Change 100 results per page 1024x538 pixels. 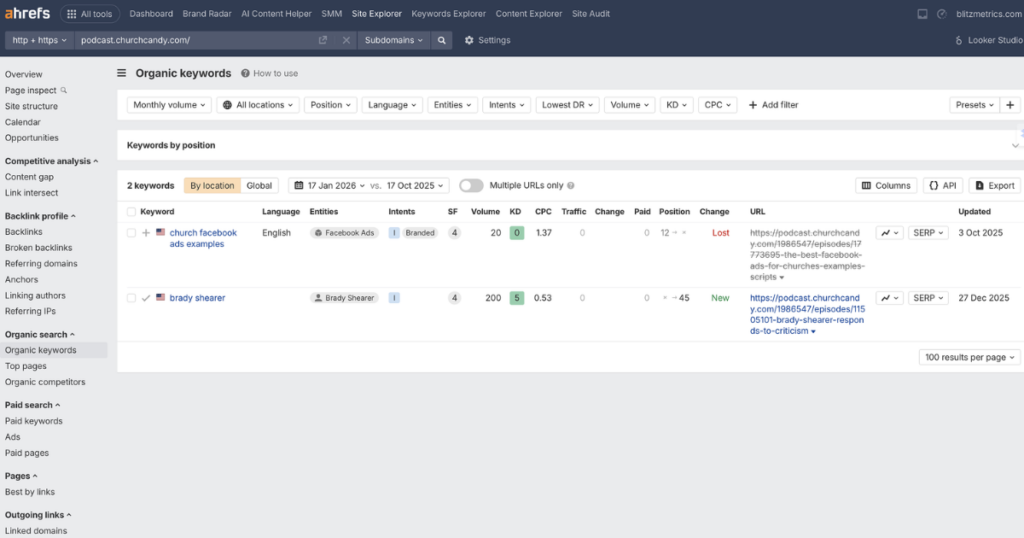tap(970, 357)
